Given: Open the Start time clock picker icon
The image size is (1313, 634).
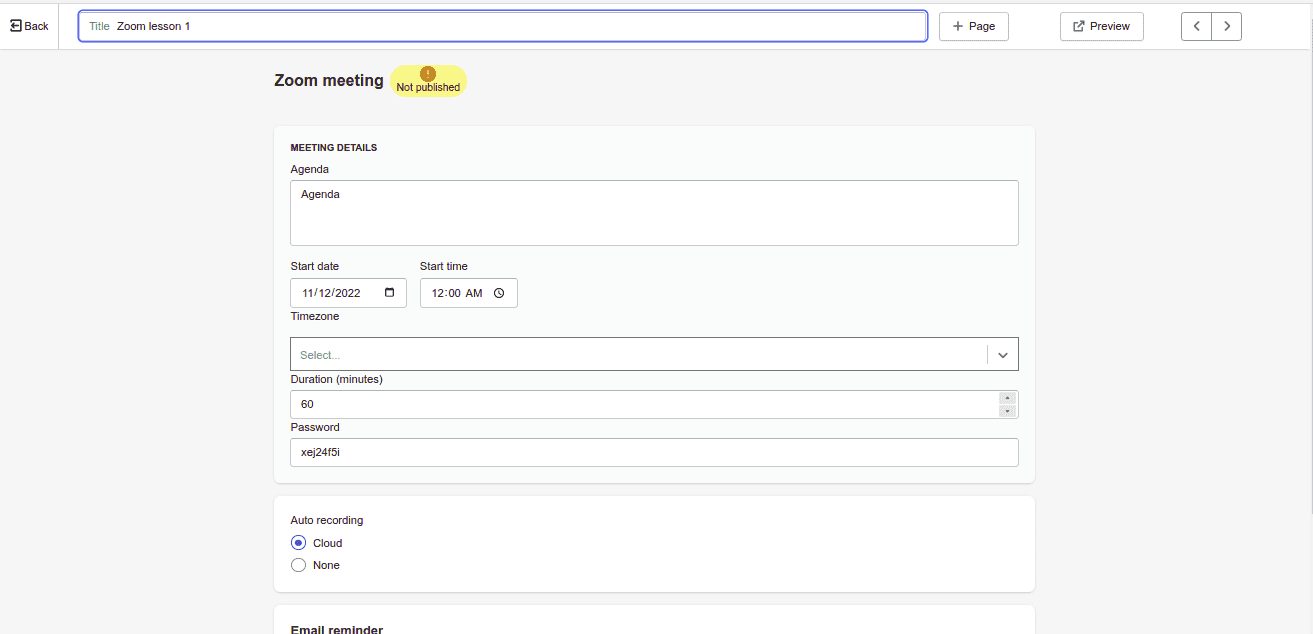Looking at the screenshot, I should [499, 293].
